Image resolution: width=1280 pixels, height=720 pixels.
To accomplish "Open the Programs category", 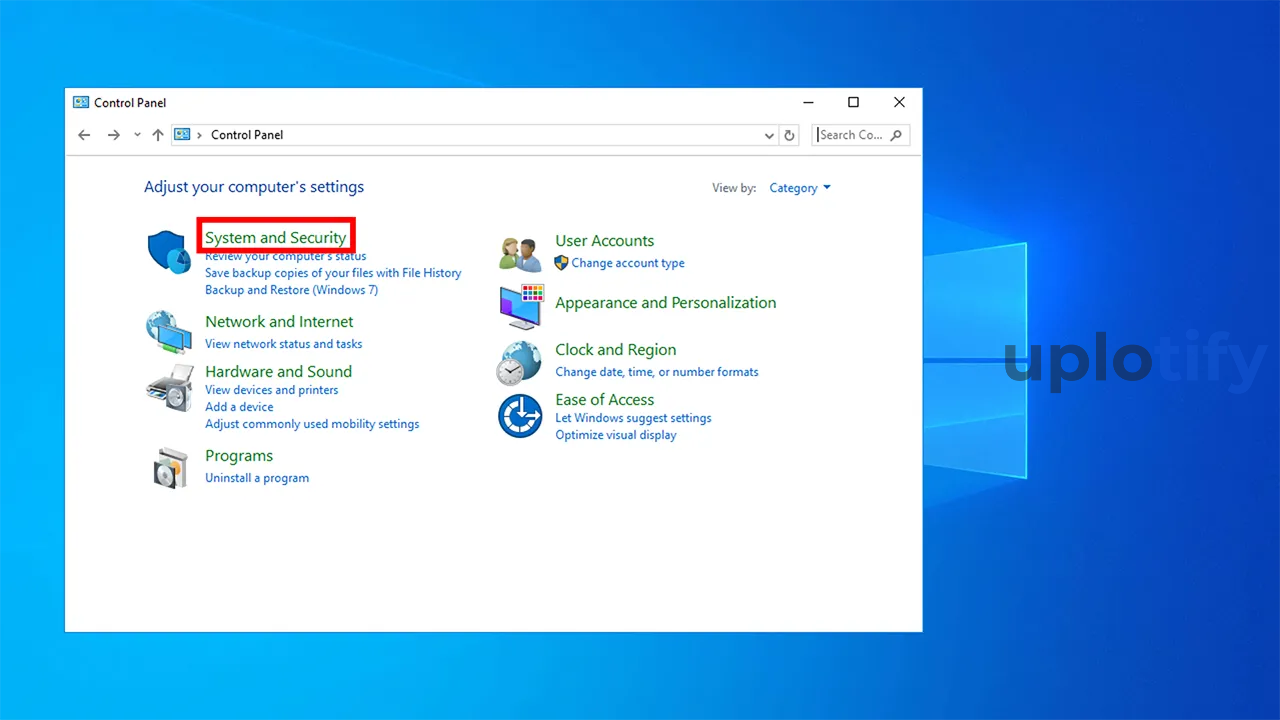I will [239, 456].
